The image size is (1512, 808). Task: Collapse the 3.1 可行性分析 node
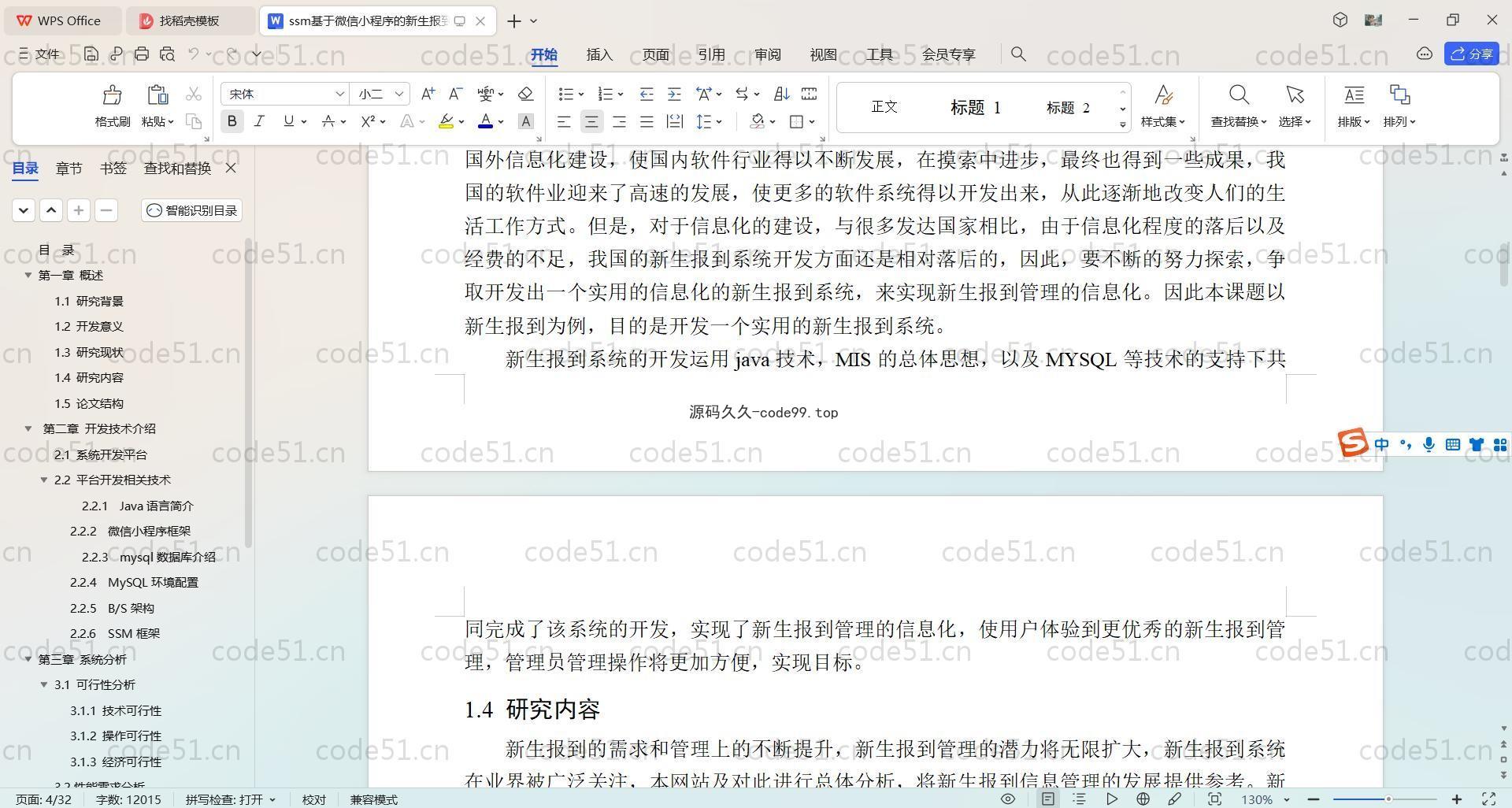coord(44,684)
